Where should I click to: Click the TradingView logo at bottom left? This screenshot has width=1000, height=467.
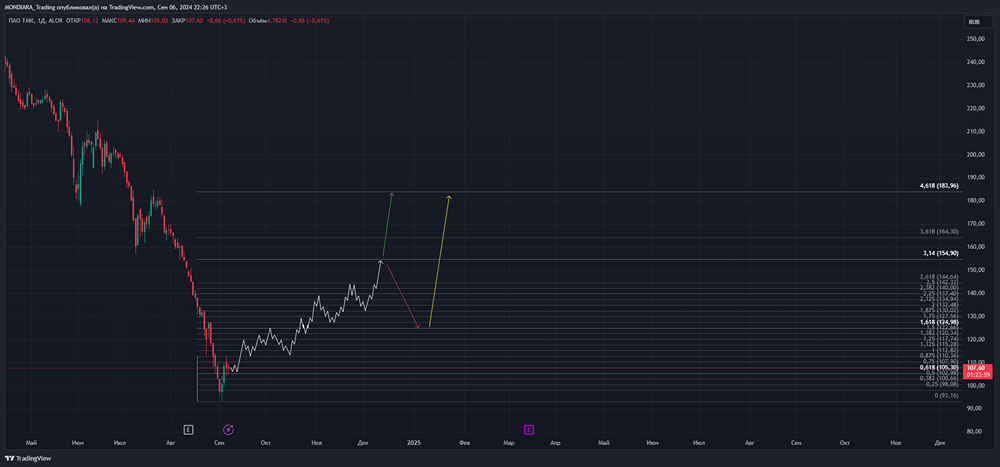coord(28,458)
